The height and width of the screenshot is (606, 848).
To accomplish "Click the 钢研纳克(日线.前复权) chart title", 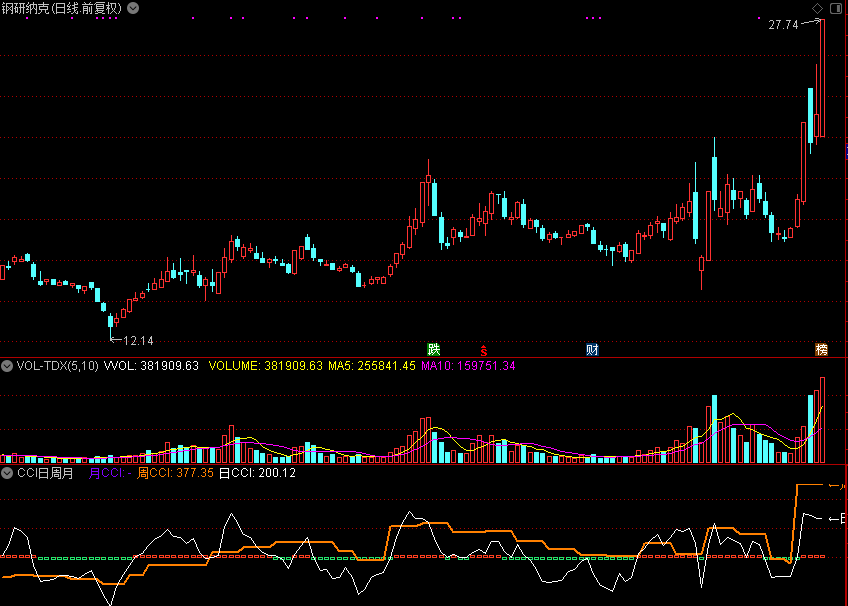I will tap(62, 8).
